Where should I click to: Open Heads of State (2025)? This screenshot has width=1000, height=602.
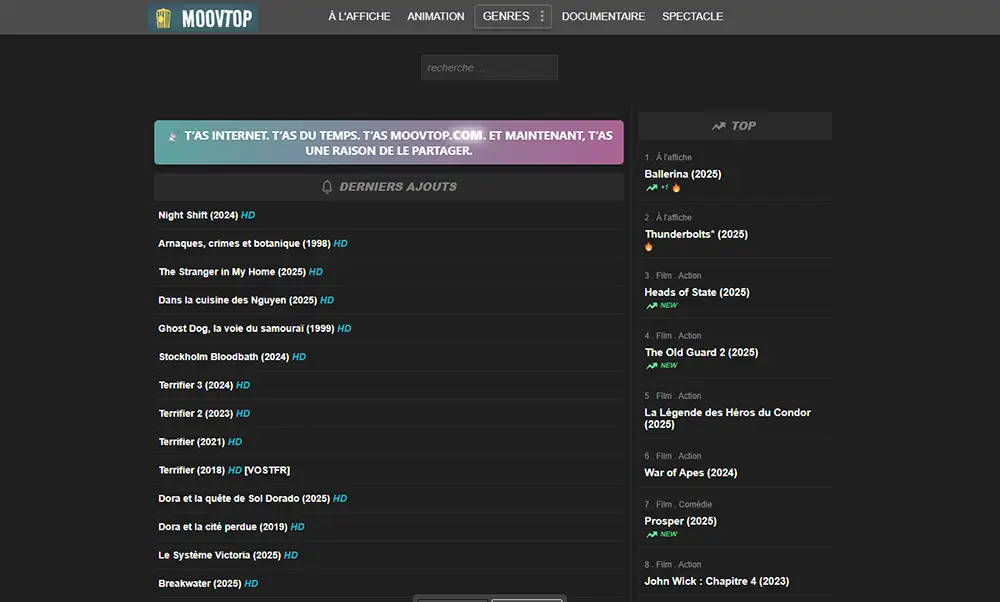coord(696,292)
